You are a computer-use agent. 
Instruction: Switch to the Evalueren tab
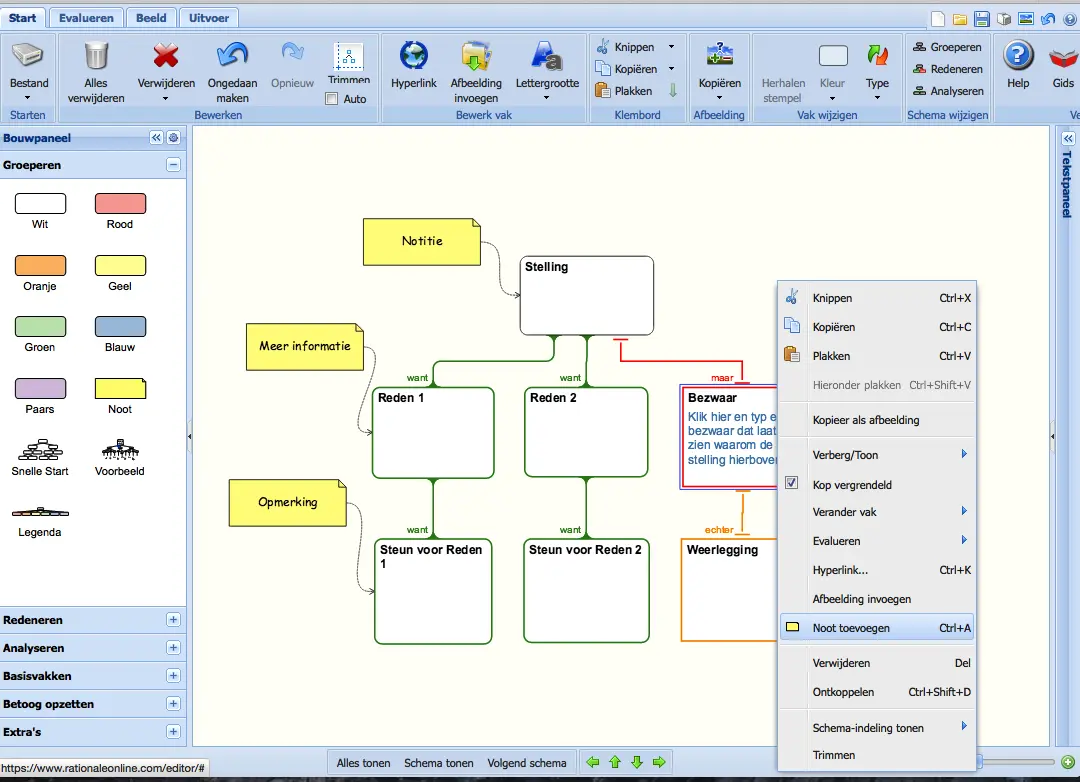(86, 18)
